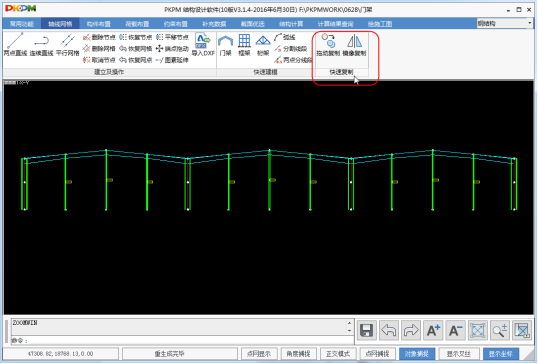Open the structure type dropdown at the top right

pos(504,23)
